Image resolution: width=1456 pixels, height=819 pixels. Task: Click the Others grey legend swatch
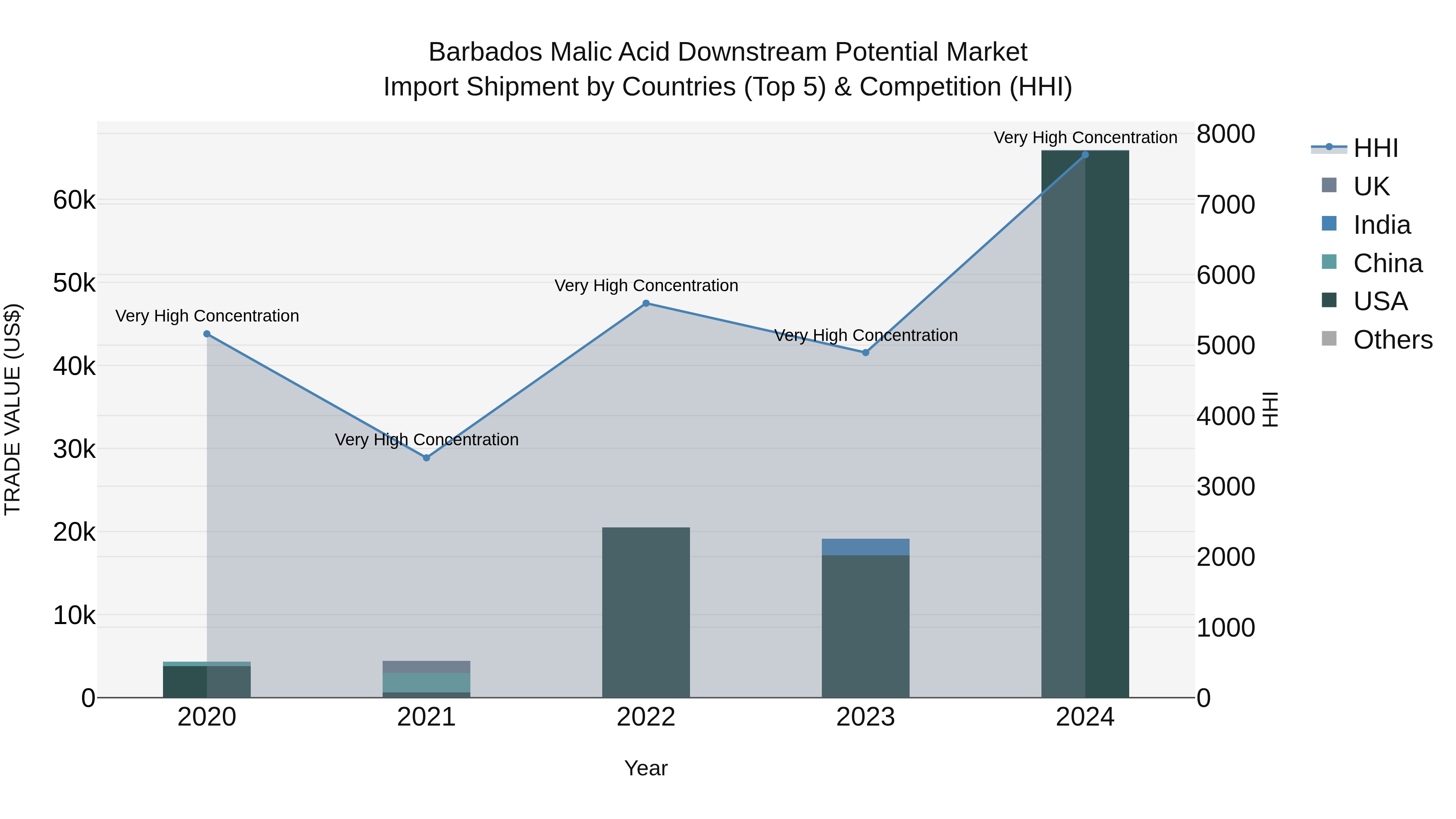click(x=1329, y=339)
